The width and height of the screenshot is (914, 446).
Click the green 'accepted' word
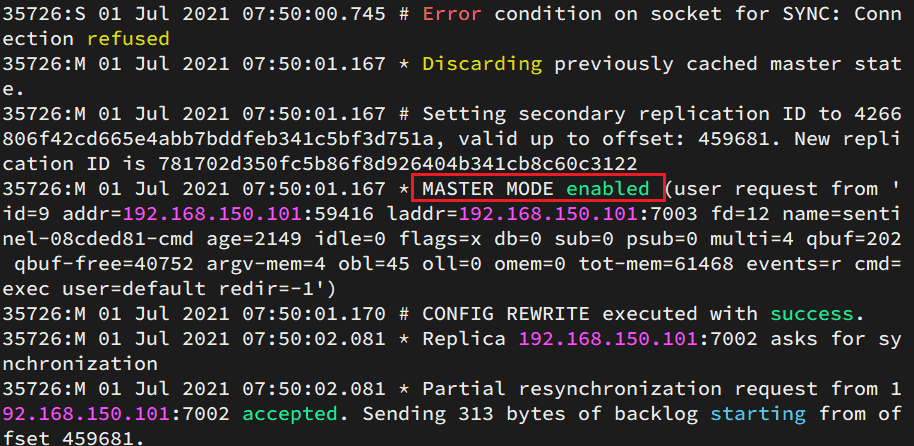point(290,414)
